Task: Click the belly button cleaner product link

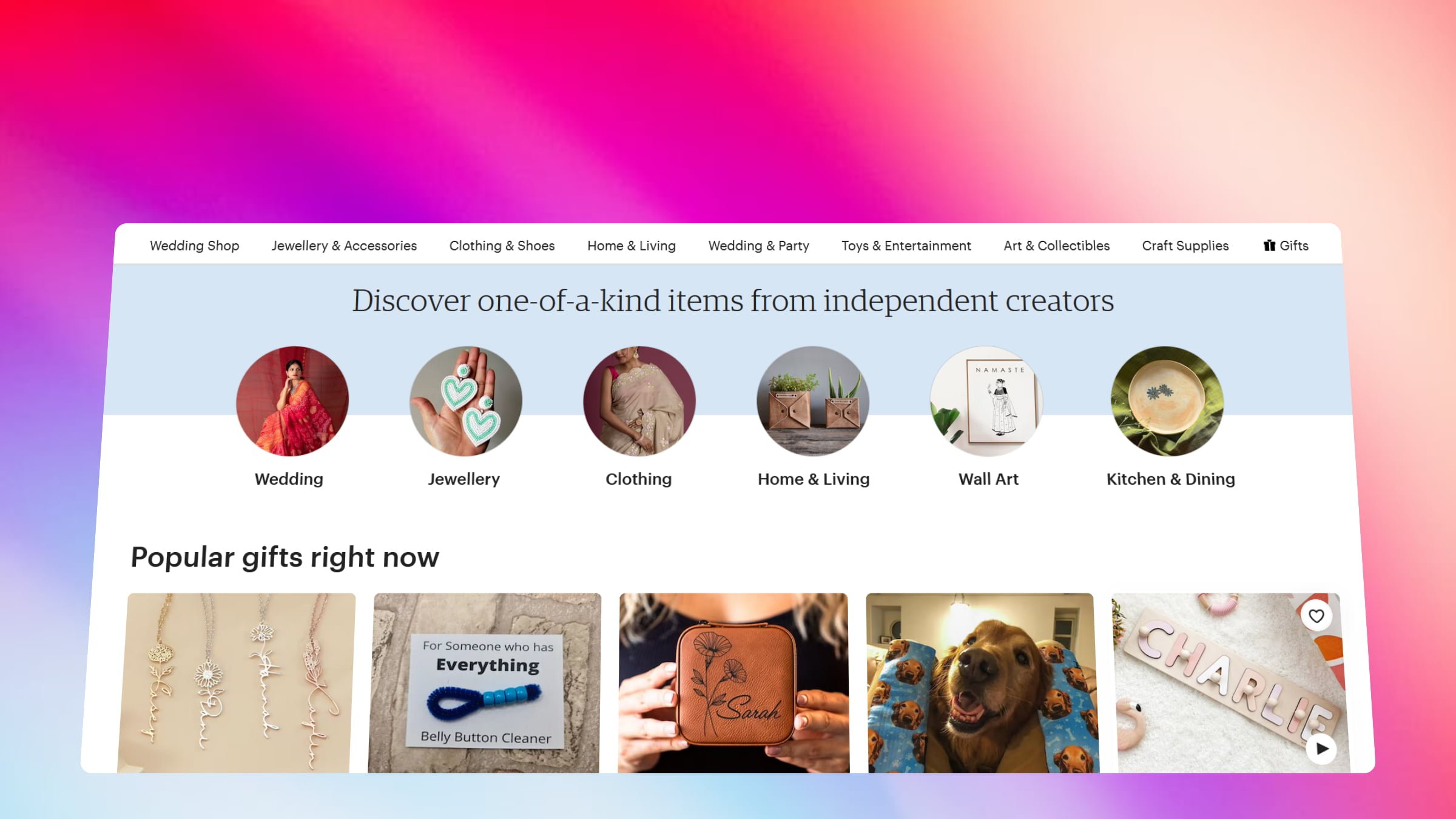Action: coord(487,683)
